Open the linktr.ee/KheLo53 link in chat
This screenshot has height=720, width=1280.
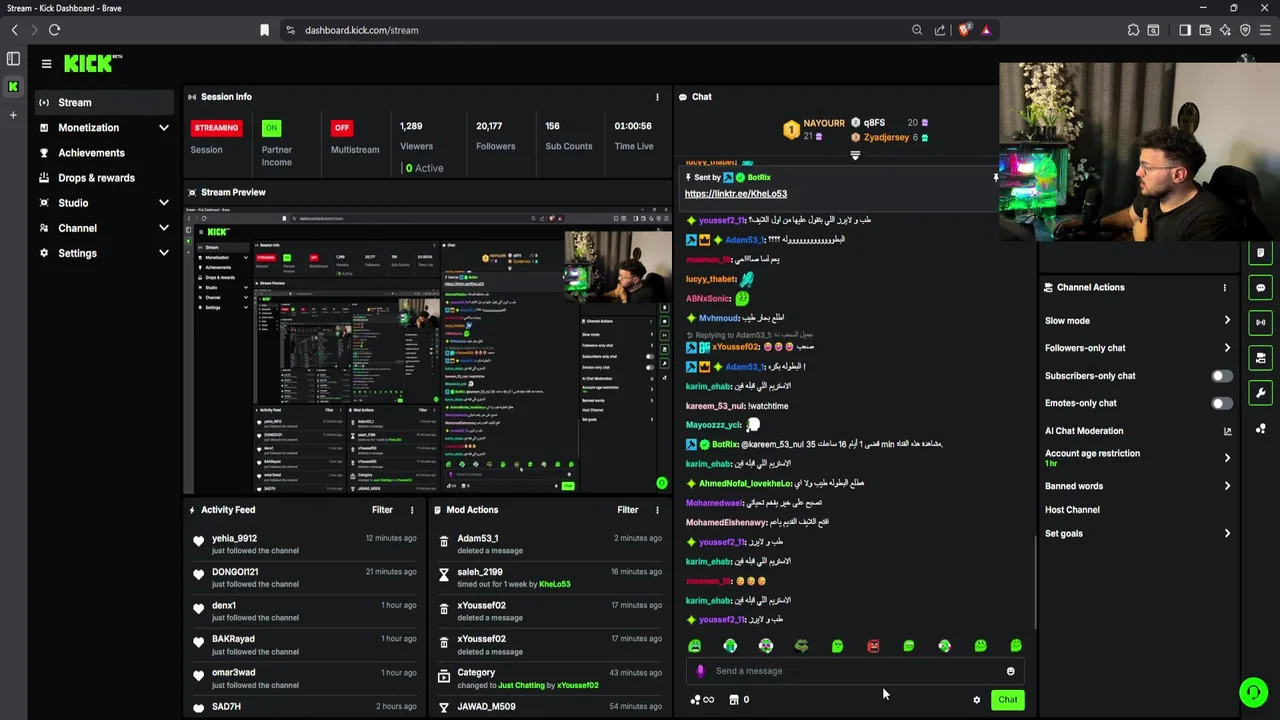point(736,194)
